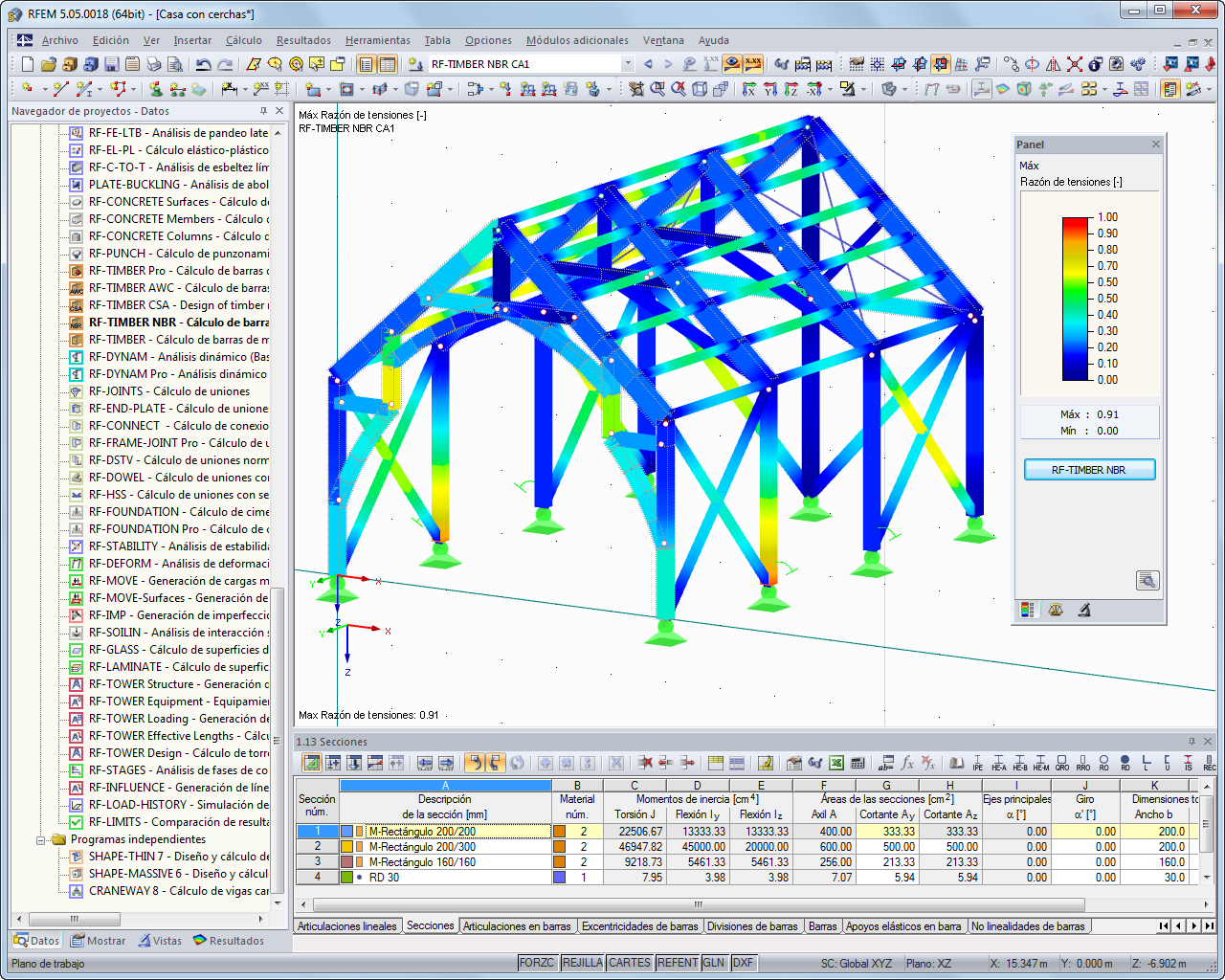Click the table horizontal scrollbar
1225x980 pixels.
point(698,904)
